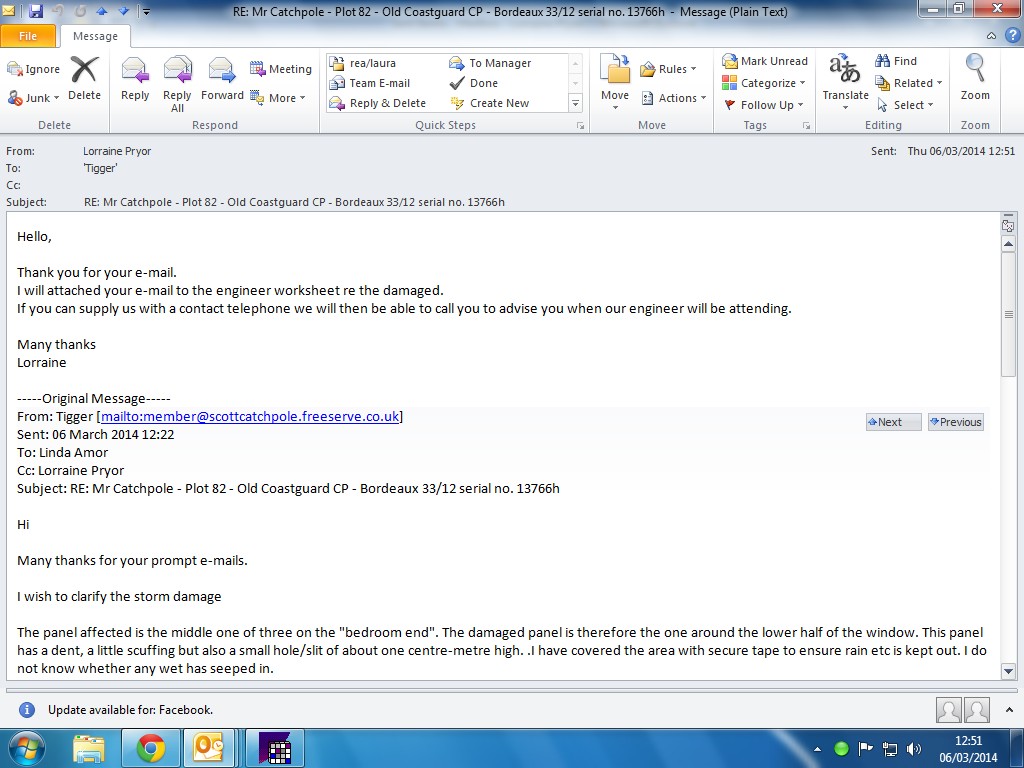The width and height of the screenshot is (1024, 768).
Task: Go to previous item with up arrow
Action: pos(101,11)
